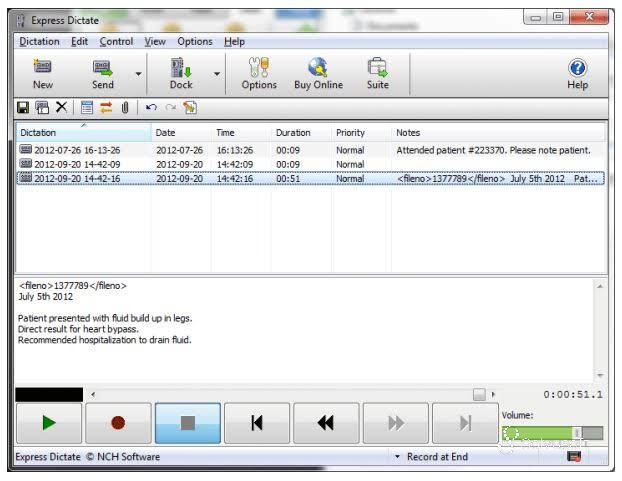
Task: Open the Suite toolbar button
Action: [377, 74]
